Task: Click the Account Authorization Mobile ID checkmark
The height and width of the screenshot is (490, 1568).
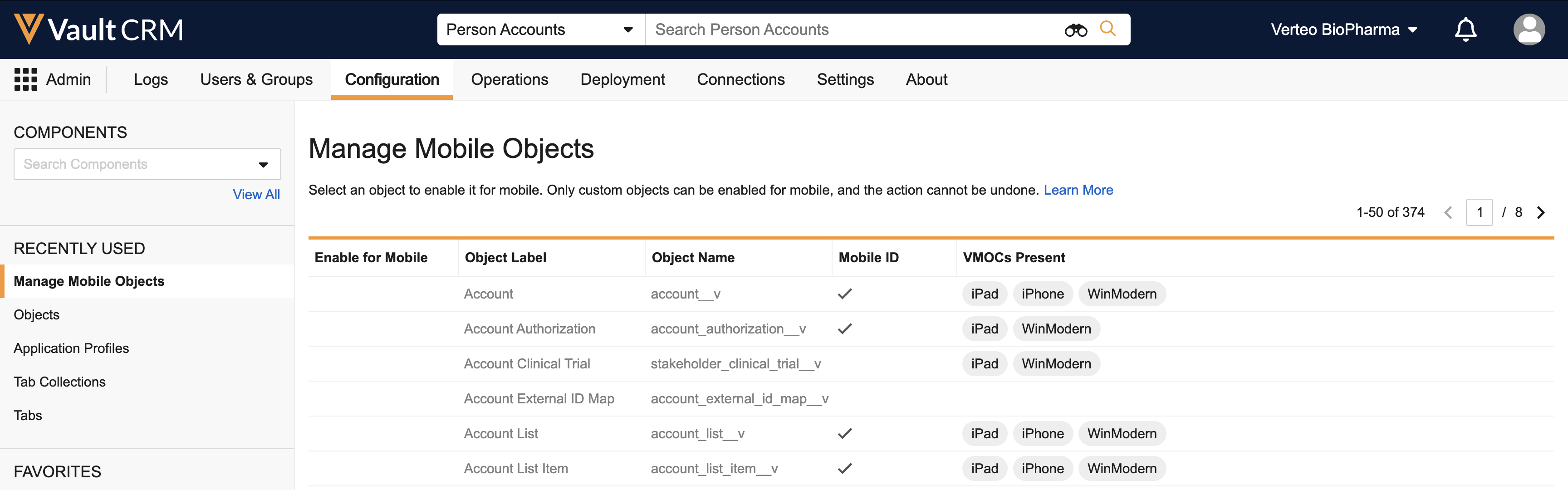Action: coord(844,328)
